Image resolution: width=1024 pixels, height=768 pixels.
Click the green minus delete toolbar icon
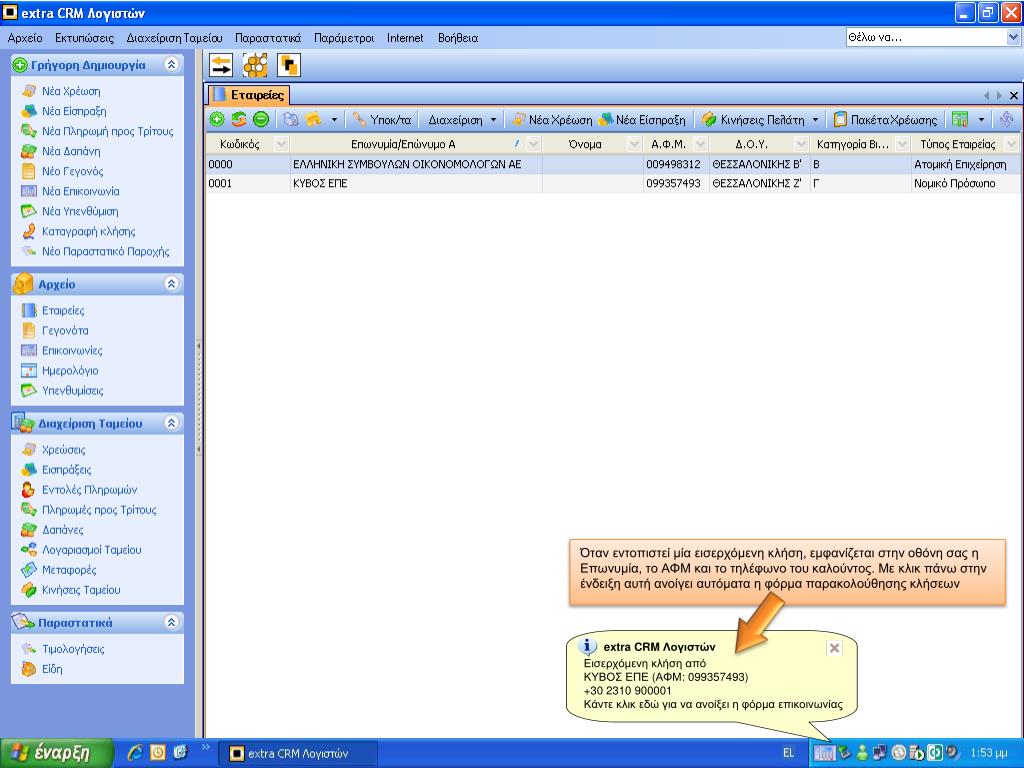[261, 119]
